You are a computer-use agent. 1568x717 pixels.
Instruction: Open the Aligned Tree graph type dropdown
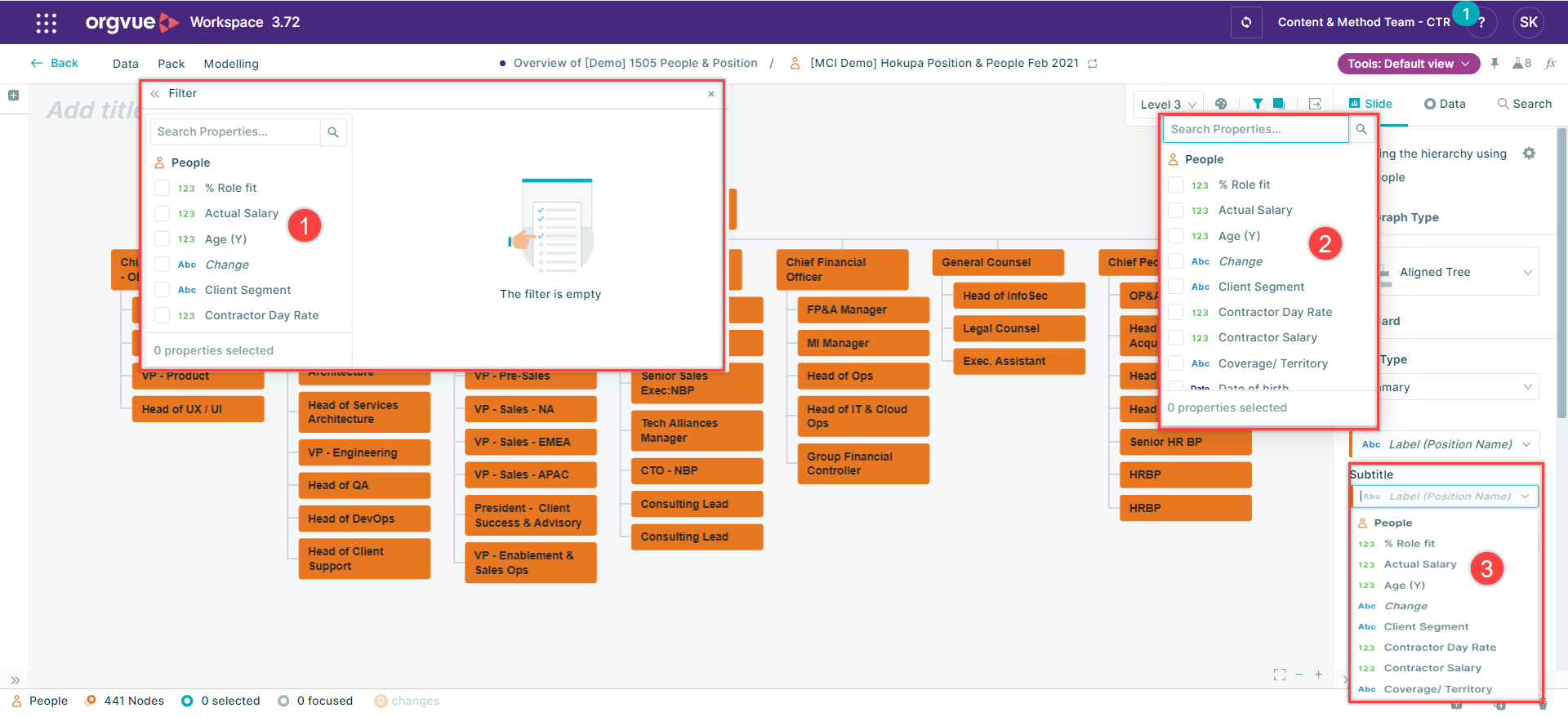click(1458, 272)
